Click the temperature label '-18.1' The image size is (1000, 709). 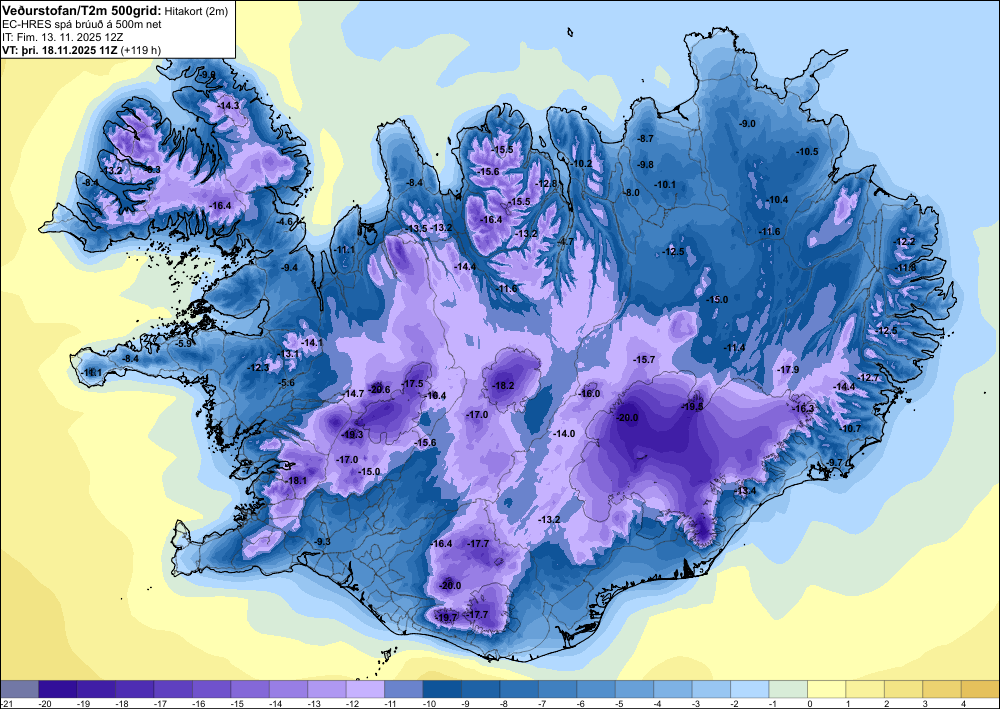coord(296,481)
